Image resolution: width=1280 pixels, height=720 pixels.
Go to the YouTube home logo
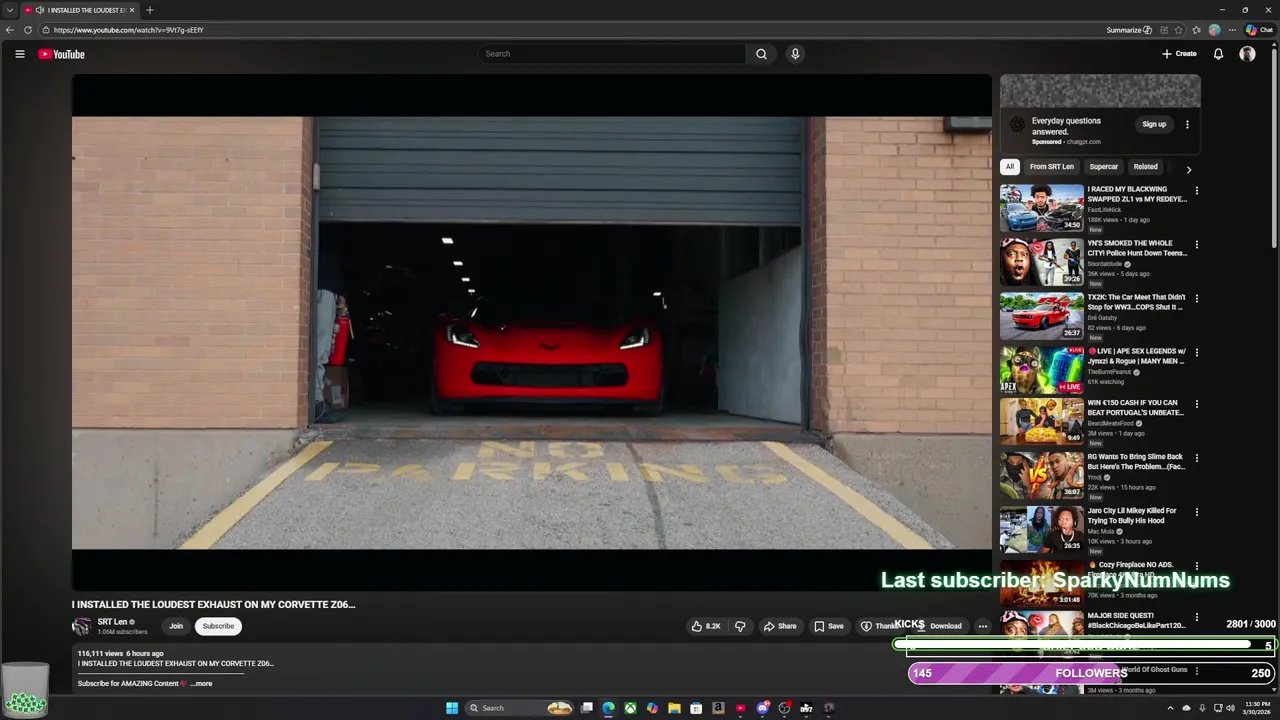click(61, 54)
